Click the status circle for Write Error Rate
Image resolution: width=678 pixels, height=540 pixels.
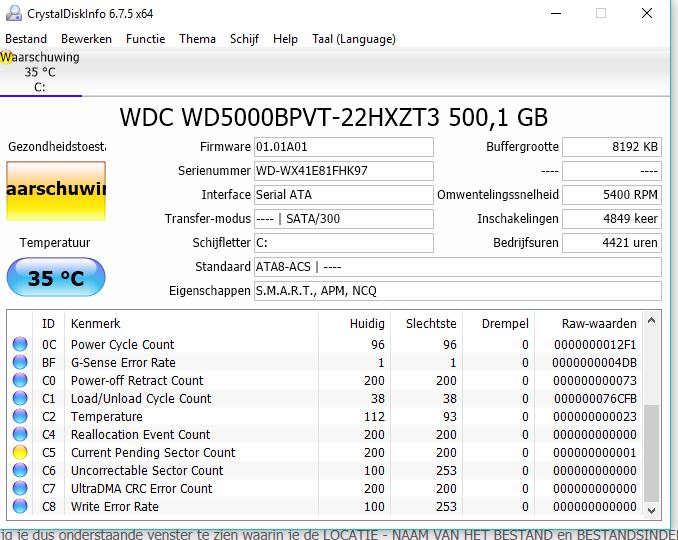click(x=20, y=506)
